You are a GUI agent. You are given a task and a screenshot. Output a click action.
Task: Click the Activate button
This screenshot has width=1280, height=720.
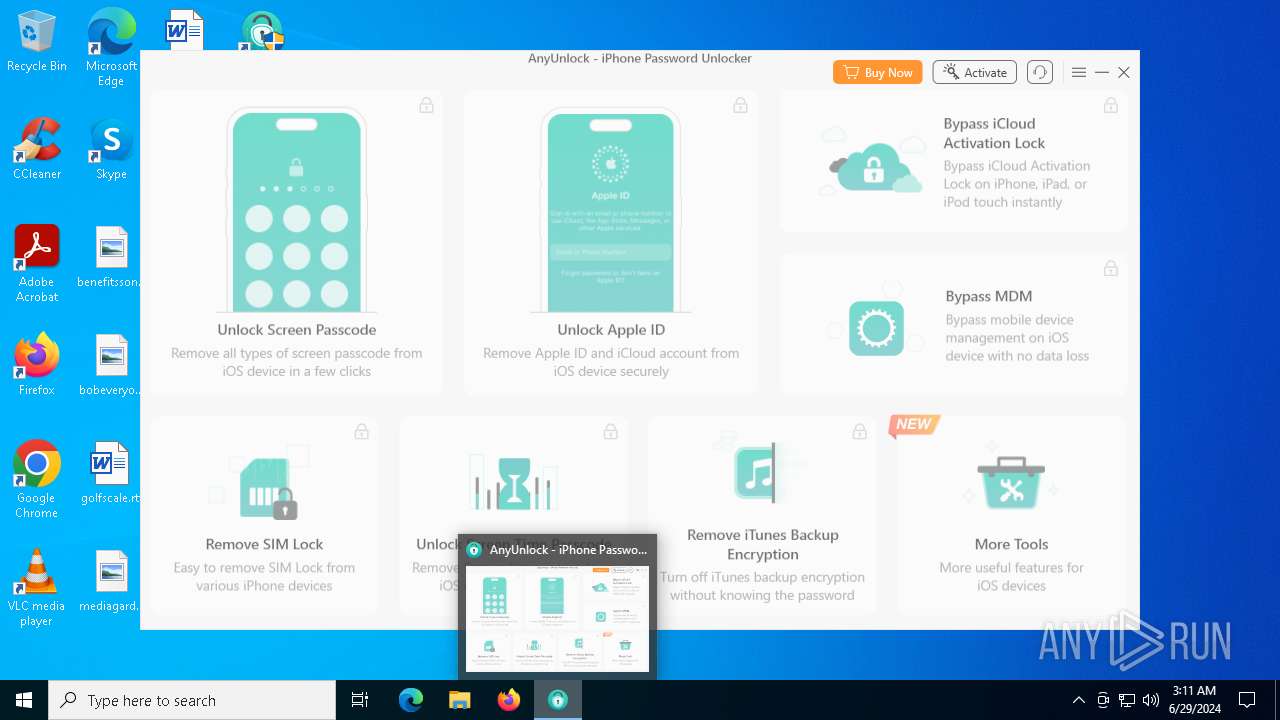tap(975, 72)
